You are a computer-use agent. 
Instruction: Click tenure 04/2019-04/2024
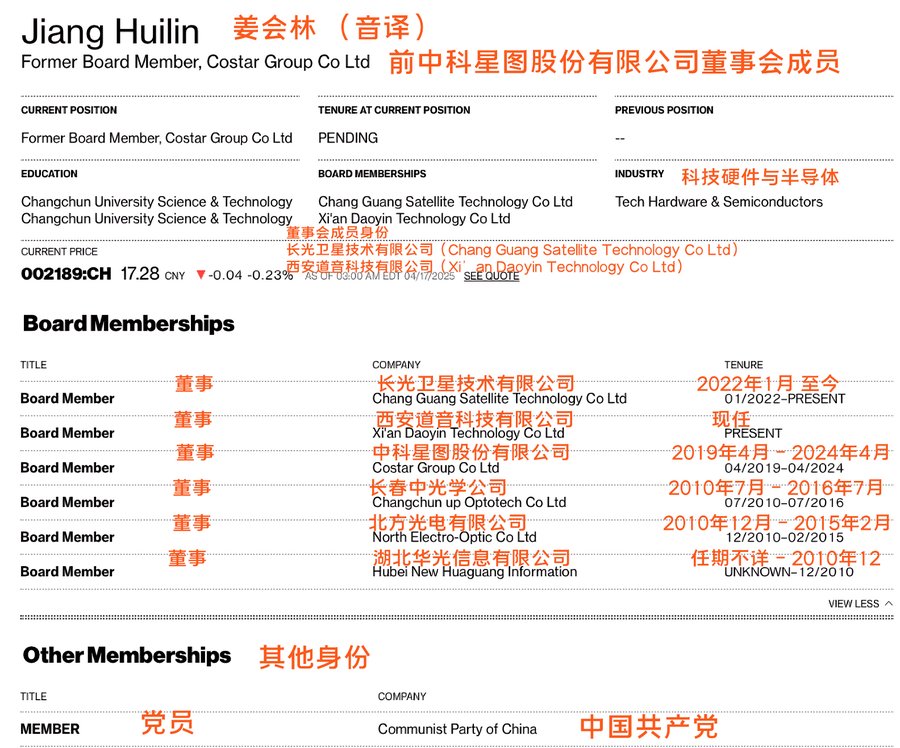(784, 468)
